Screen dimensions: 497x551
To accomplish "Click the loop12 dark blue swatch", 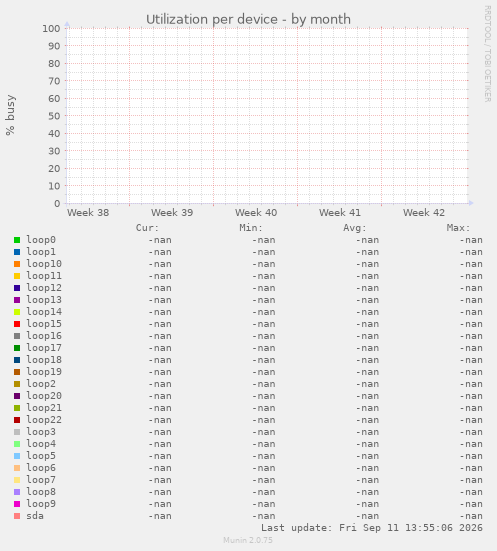I will coord(17,288).
